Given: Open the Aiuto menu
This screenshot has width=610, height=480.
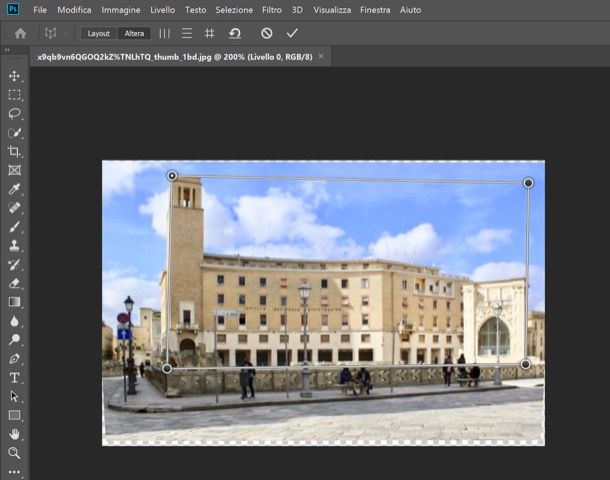Looking at the screenshot, I should pos(410,10).
